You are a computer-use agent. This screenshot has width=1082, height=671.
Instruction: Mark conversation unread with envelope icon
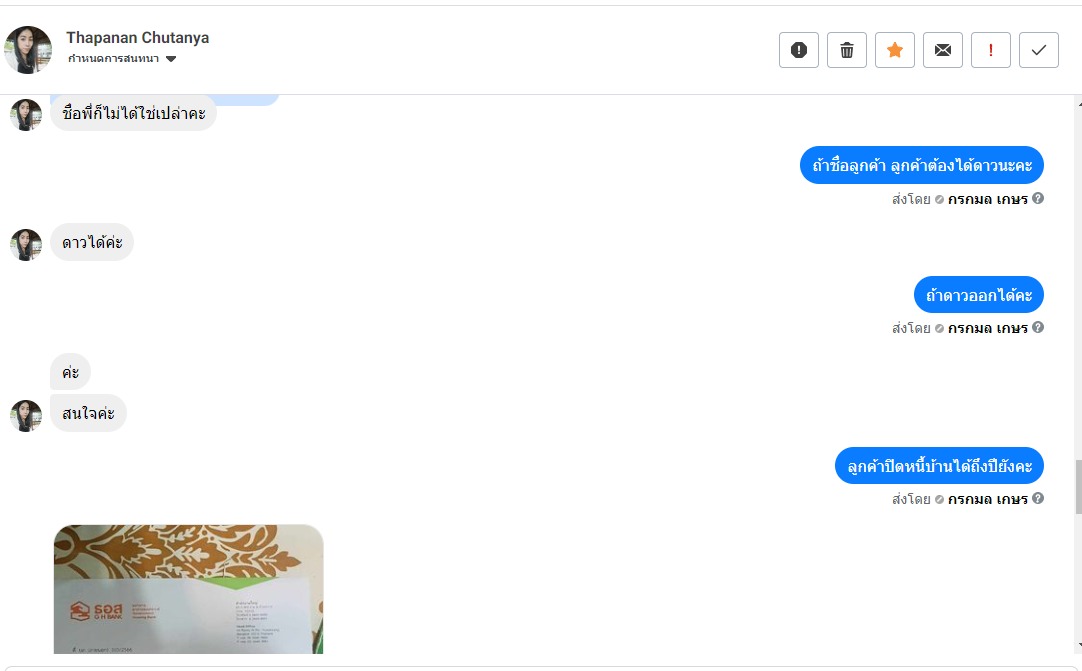943,50
